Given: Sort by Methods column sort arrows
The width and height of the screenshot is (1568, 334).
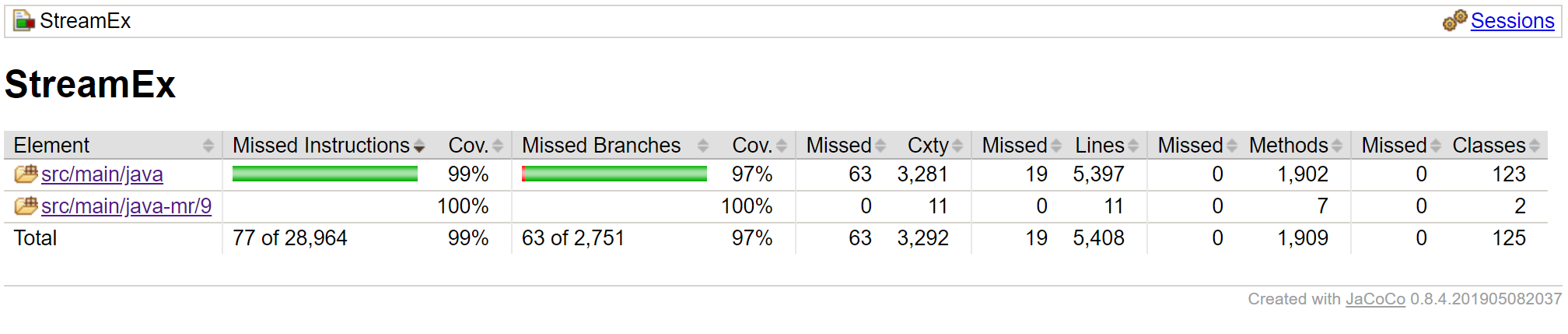Looking at the screenshot, I should pos(1337,146).
